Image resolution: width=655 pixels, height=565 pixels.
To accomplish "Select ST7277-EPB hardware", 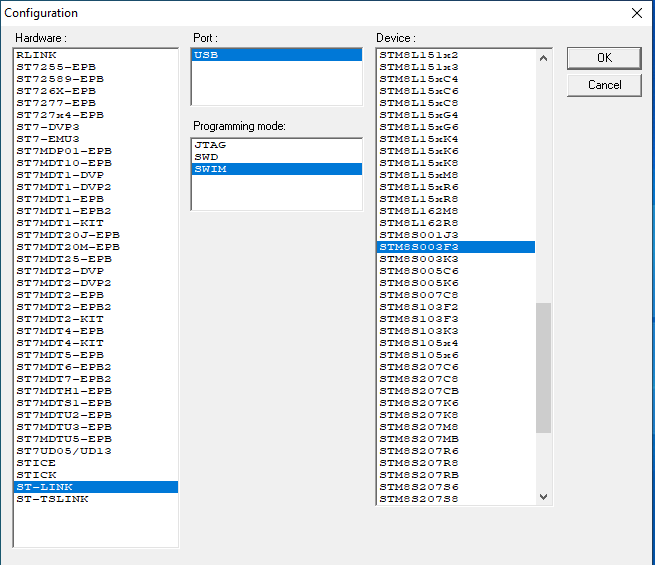I will [x=96, y=103].
